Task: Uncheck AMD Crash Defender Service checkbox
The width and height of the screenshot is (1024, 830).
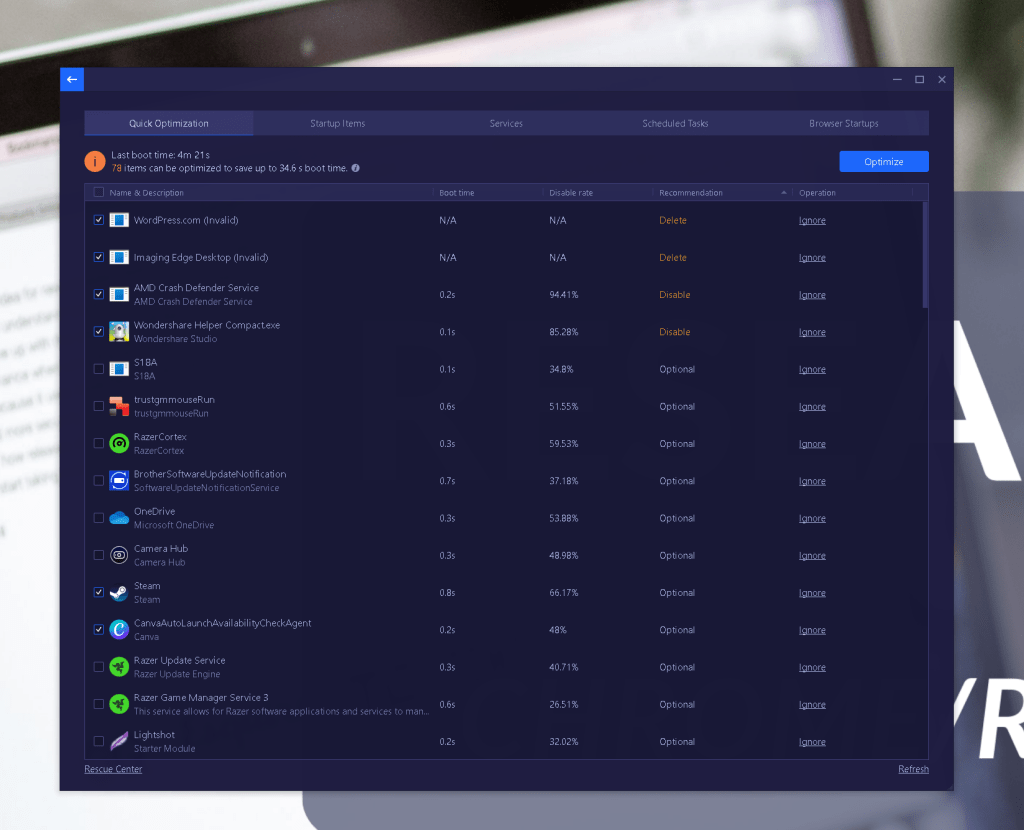Action: 99,295
